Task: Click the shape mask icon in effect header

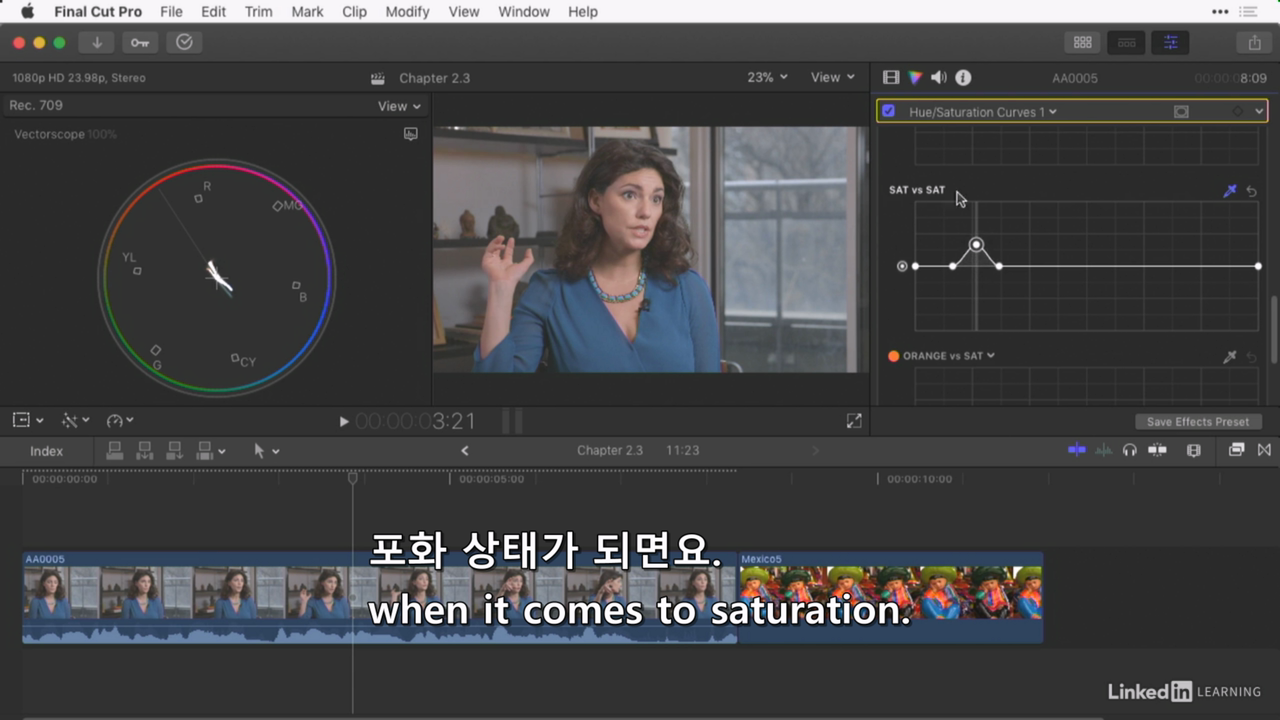Action: pos(1181,112)
